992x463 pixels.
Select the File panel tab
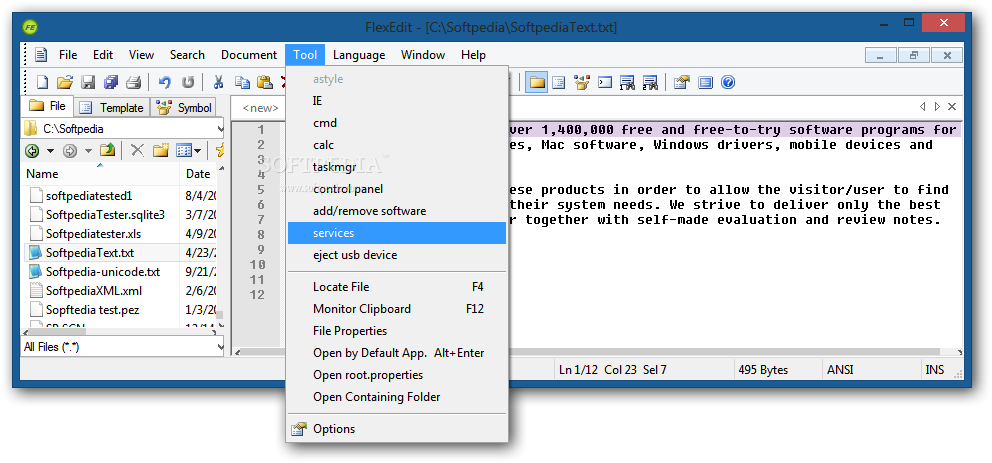47,106
